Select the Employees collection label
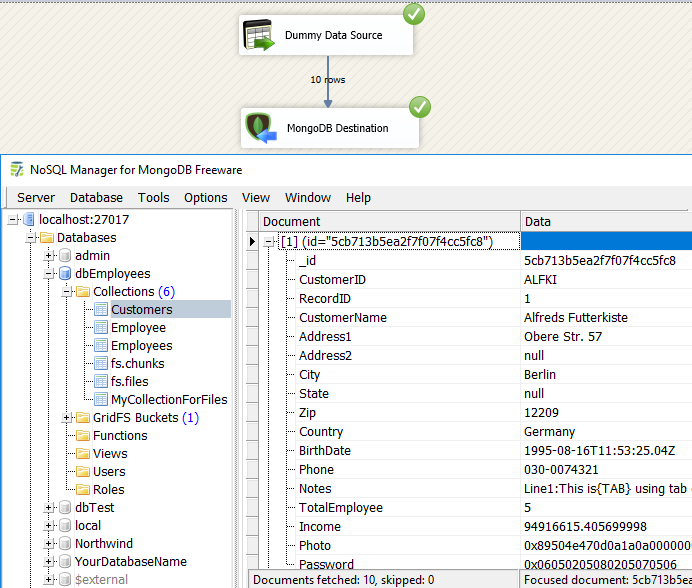 [x=142, y=346]
